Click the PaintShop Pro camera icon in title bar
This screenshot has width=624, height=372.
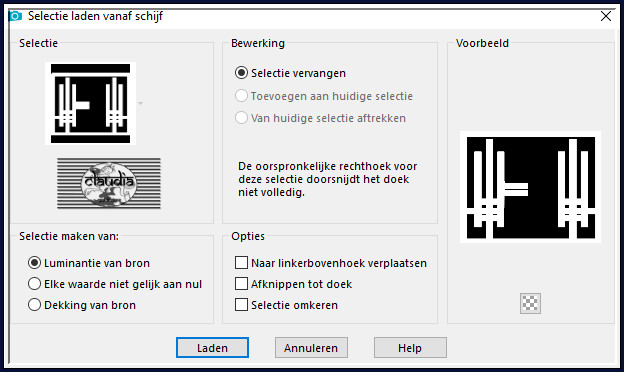click(16, 16)
